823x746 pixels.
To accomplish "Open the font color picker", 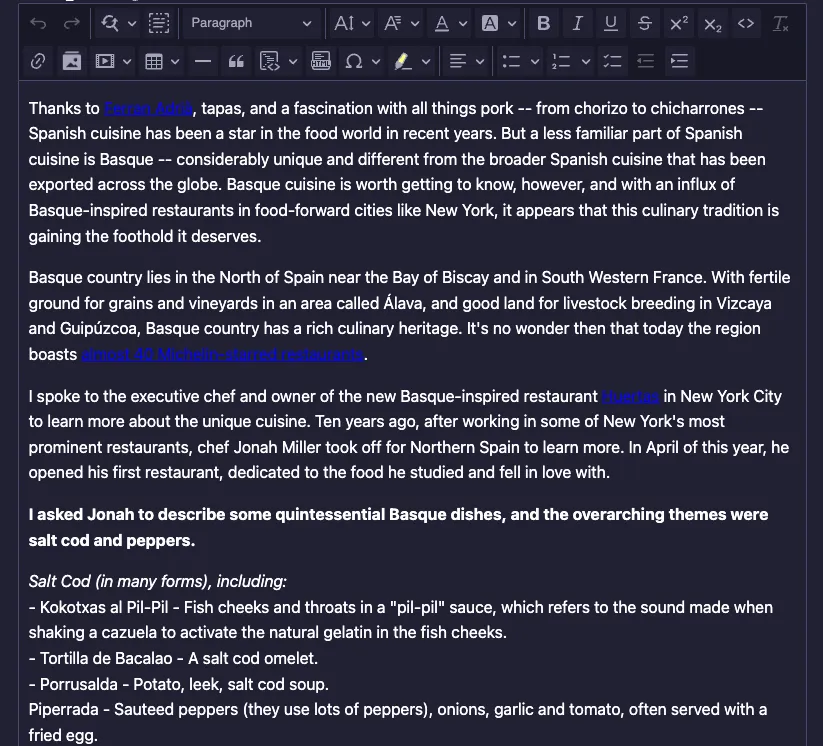I will [449, 23].
